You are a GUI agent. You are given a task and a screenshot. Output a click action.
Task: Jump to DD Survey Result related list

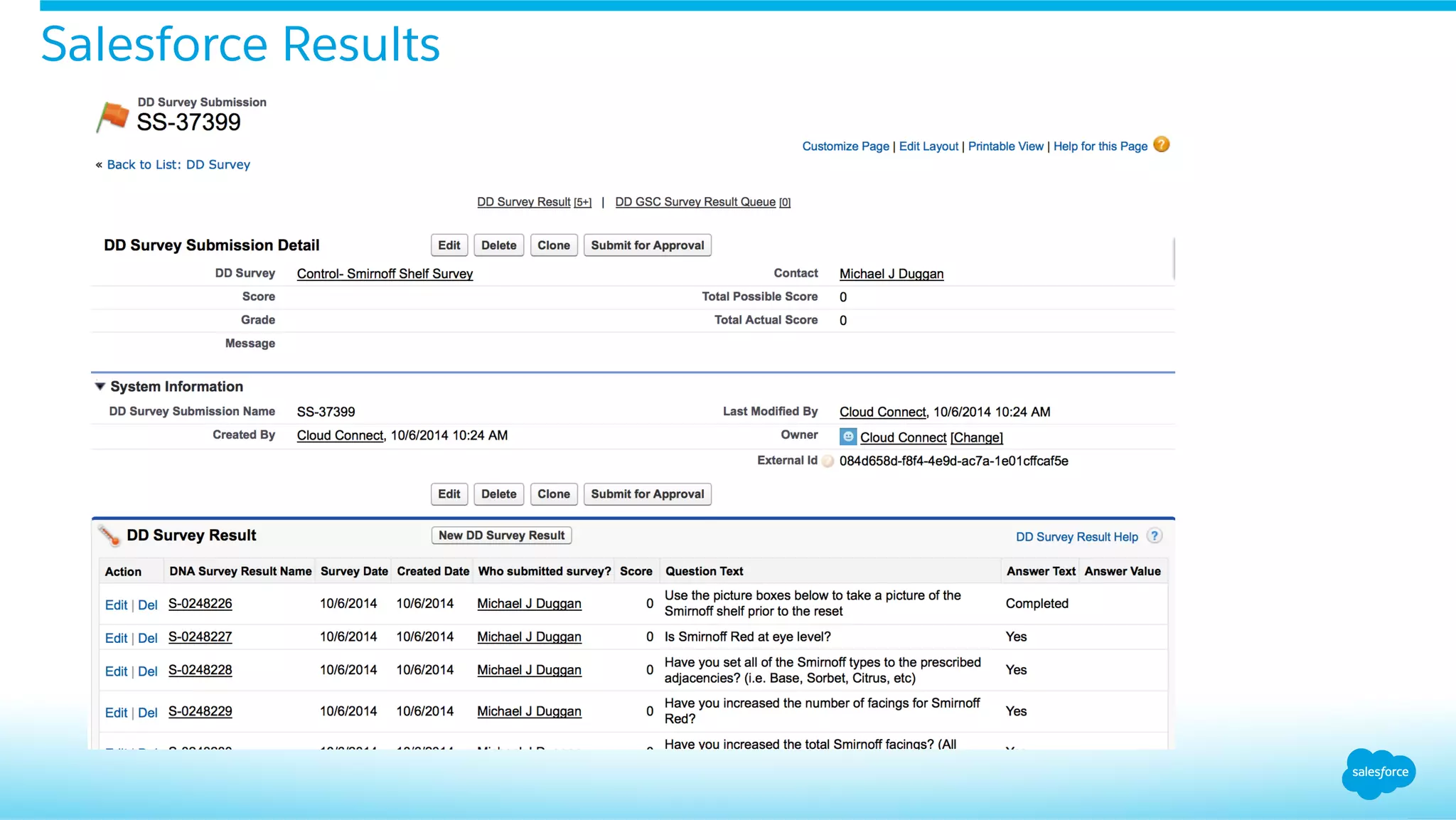pos(534,202)
